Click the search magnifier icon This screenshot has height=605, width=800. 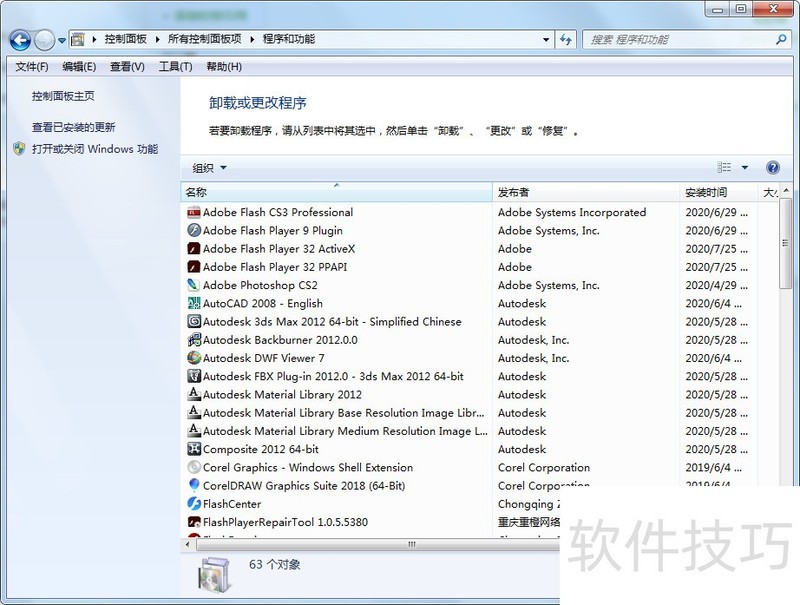tap(781, 39)
